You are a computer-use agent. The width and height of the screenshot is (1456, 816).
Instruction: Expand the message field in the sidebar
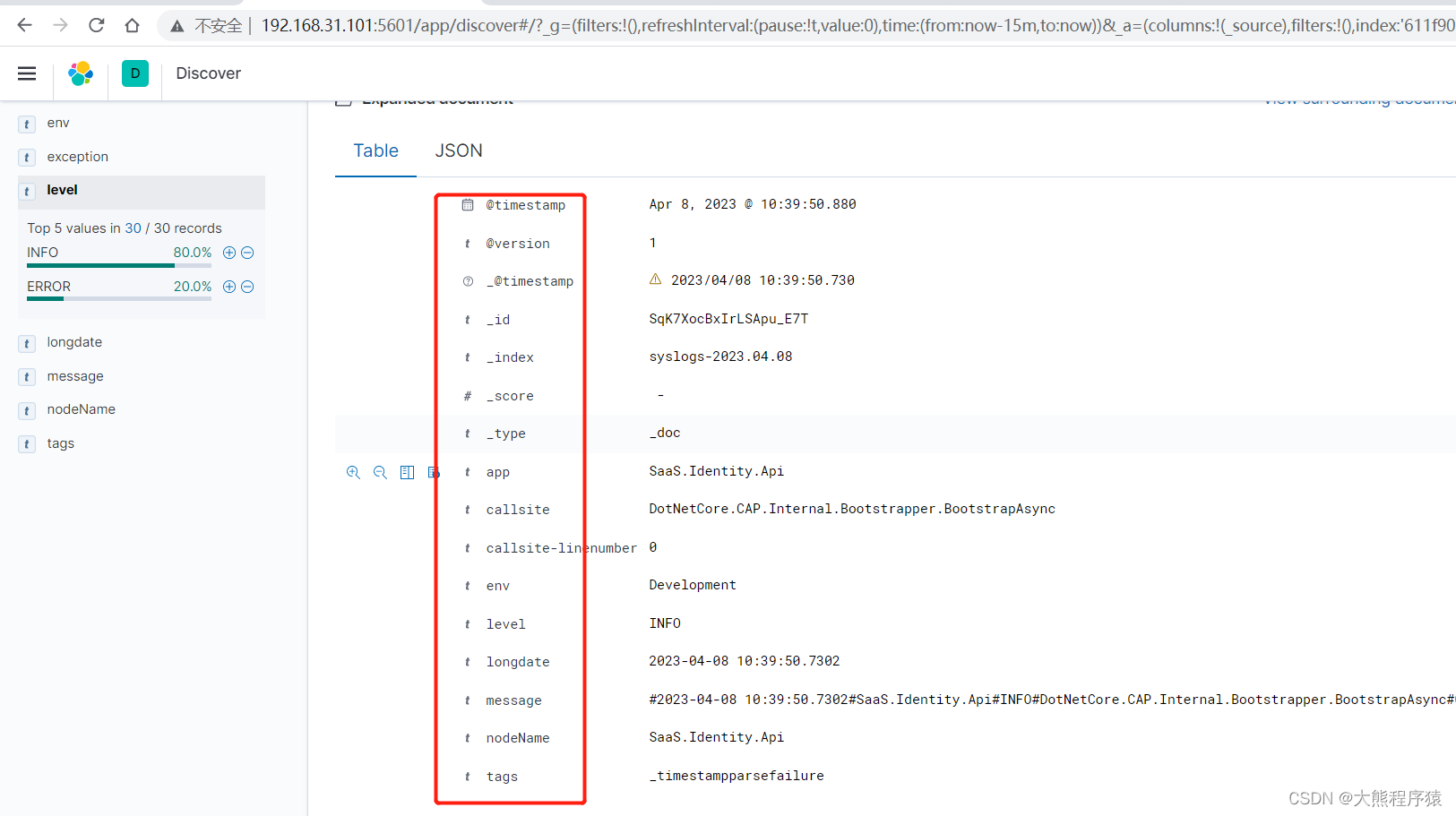click(75, 376)
